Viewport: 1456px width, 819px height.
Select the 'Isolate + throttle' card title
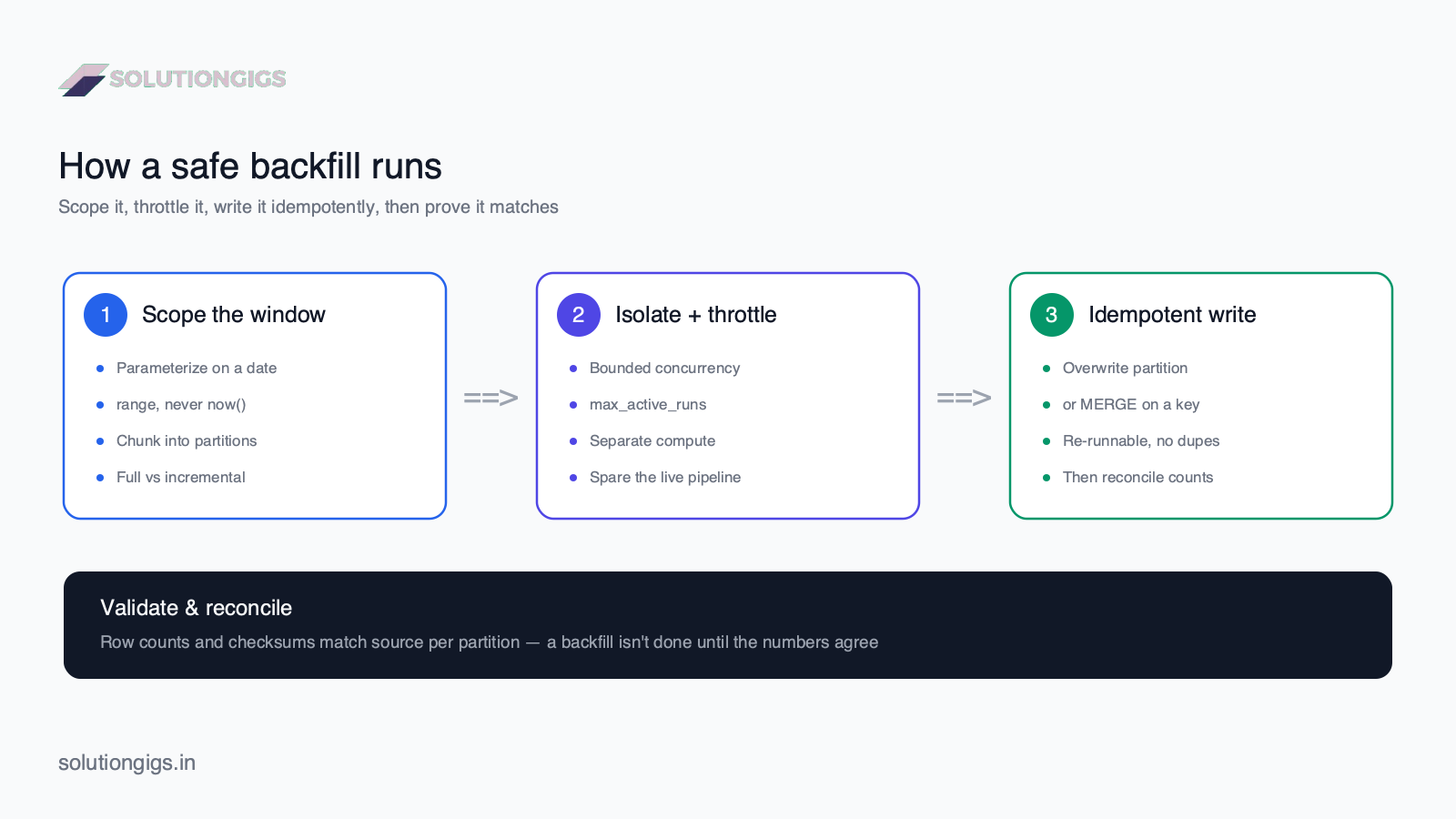pos(696,315)
